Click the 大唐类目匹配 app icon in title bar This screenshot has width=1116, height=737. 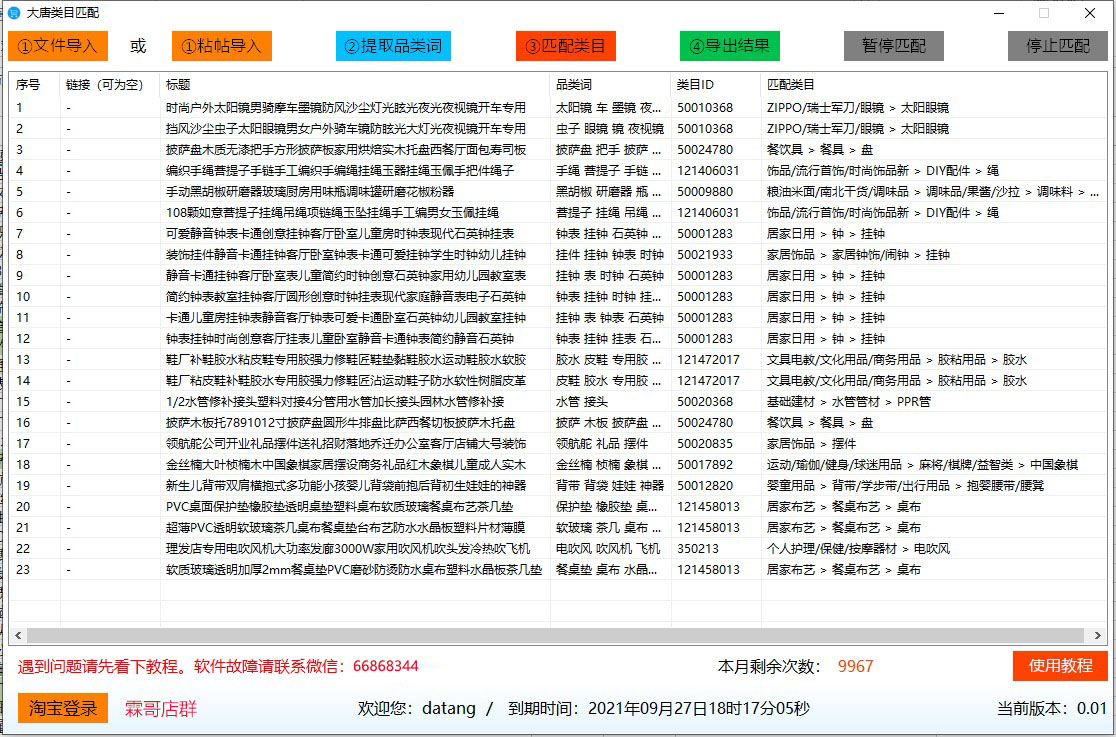click(x=11, y=14)
